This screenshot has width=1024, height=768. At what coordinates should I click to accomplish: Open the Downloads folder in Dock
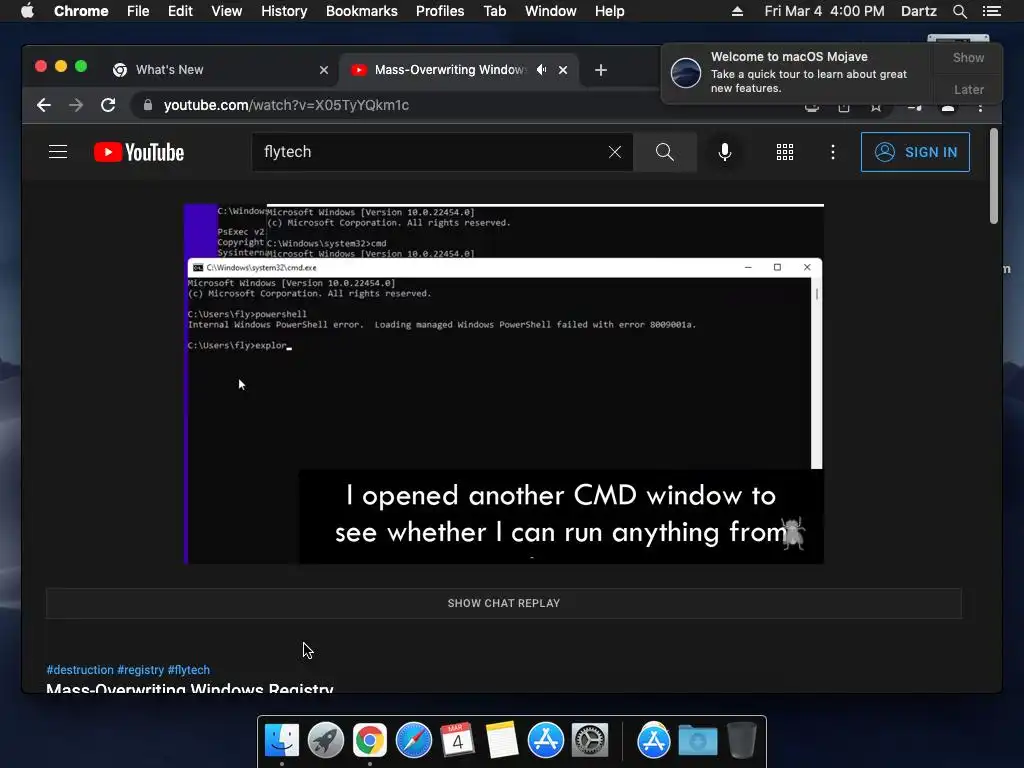697,740
